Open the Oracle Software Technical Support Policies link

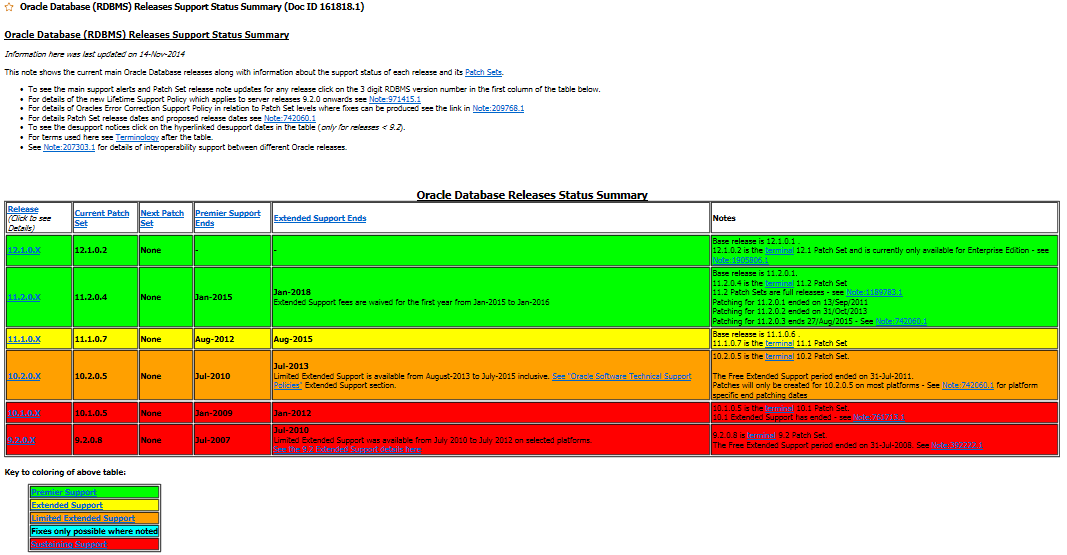(621, 376)
